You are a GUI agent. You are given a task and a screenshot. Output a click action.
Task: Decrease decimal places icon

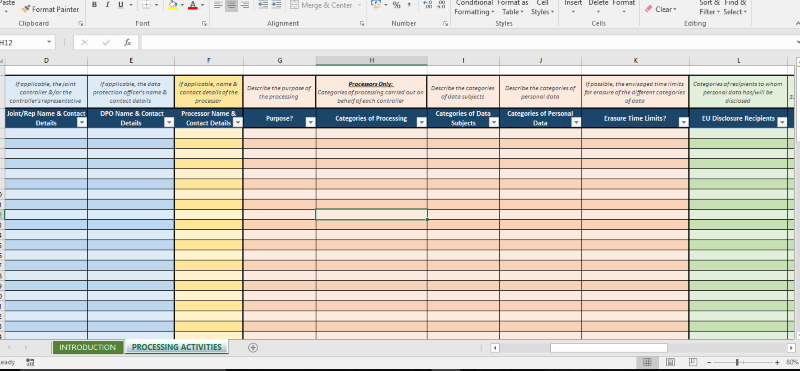coord(441,5)
